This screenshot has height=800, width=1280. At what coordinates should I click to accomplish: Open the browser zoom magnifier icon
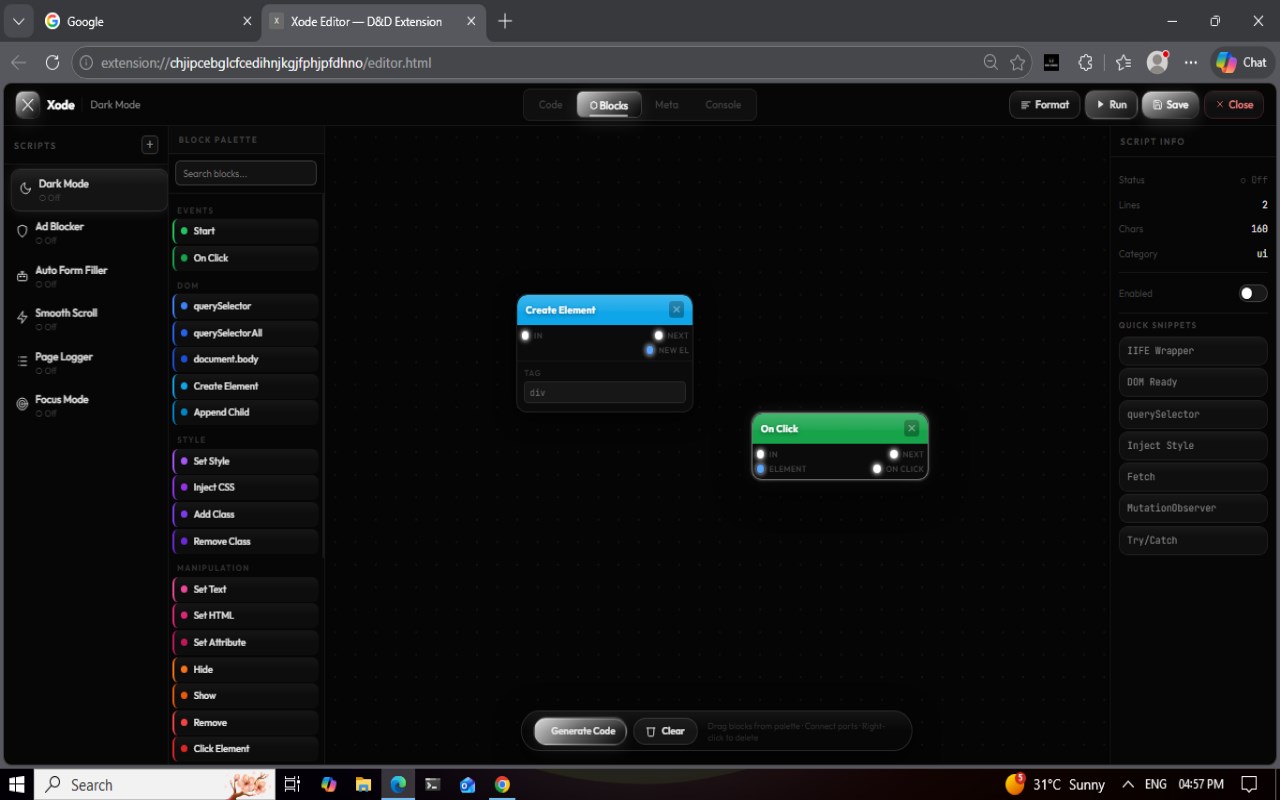[x=991, y=62]
